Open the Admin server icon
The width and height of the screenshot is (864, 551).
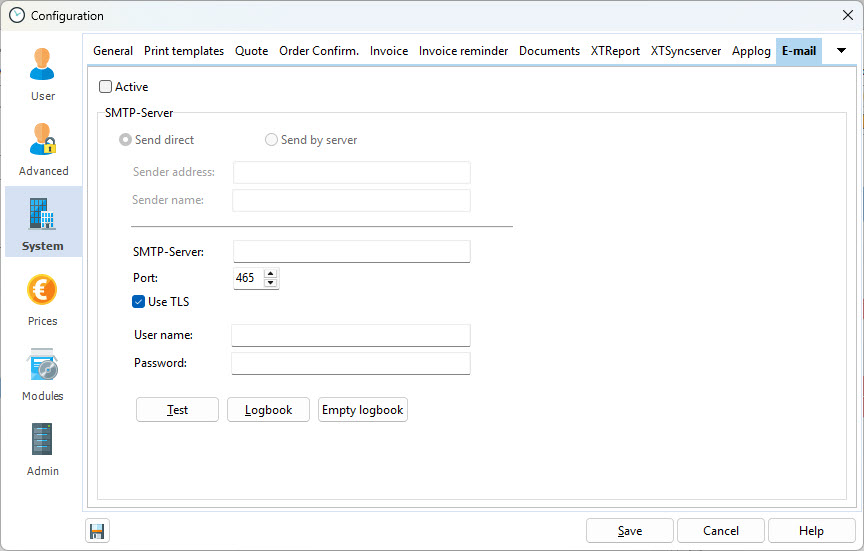pyautogui.click(x=43, y=440)
